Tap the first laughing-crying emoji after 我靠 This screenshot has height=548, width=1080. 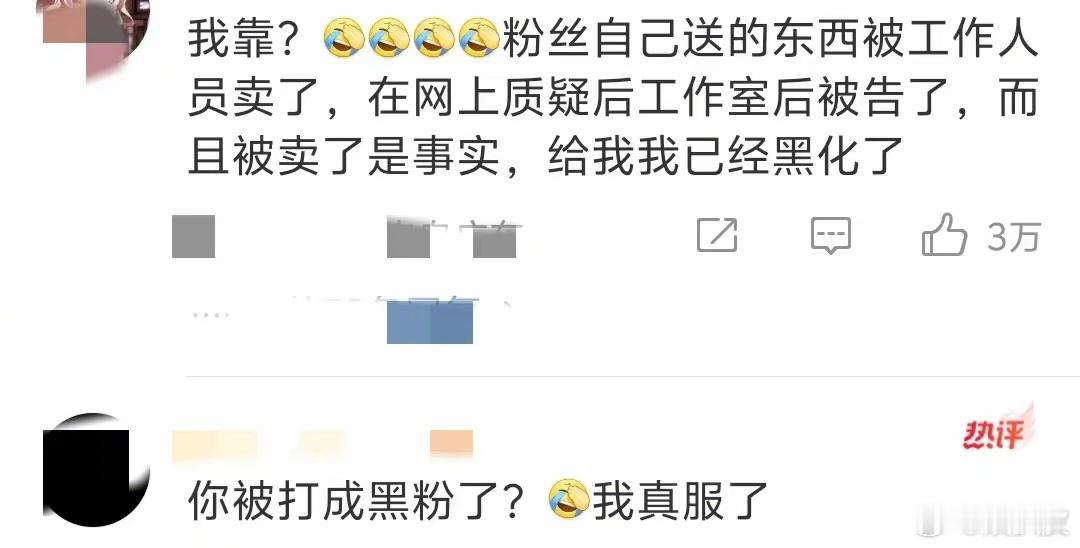click(x=345, y=39)
